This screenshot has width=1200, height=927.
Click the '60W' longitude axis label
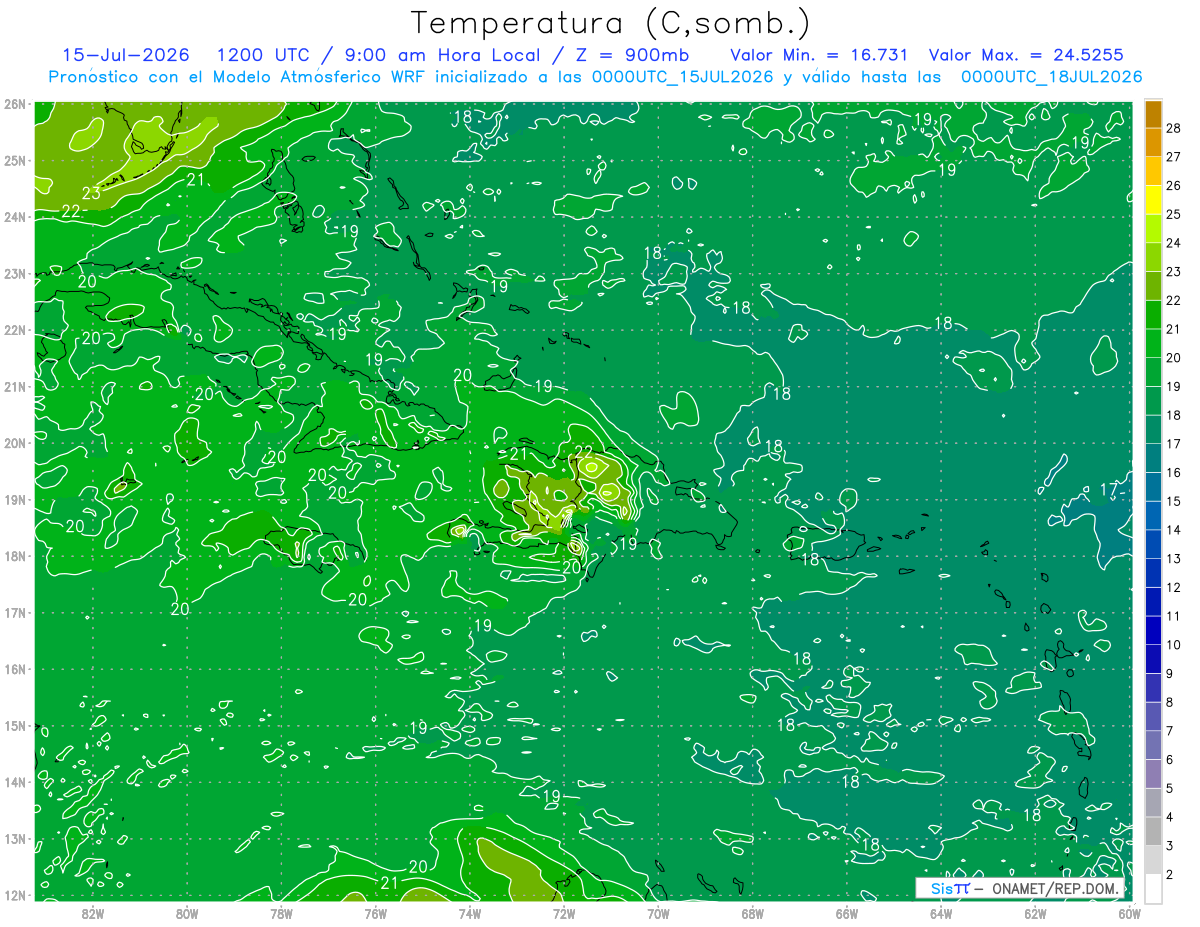[1130, 913]
